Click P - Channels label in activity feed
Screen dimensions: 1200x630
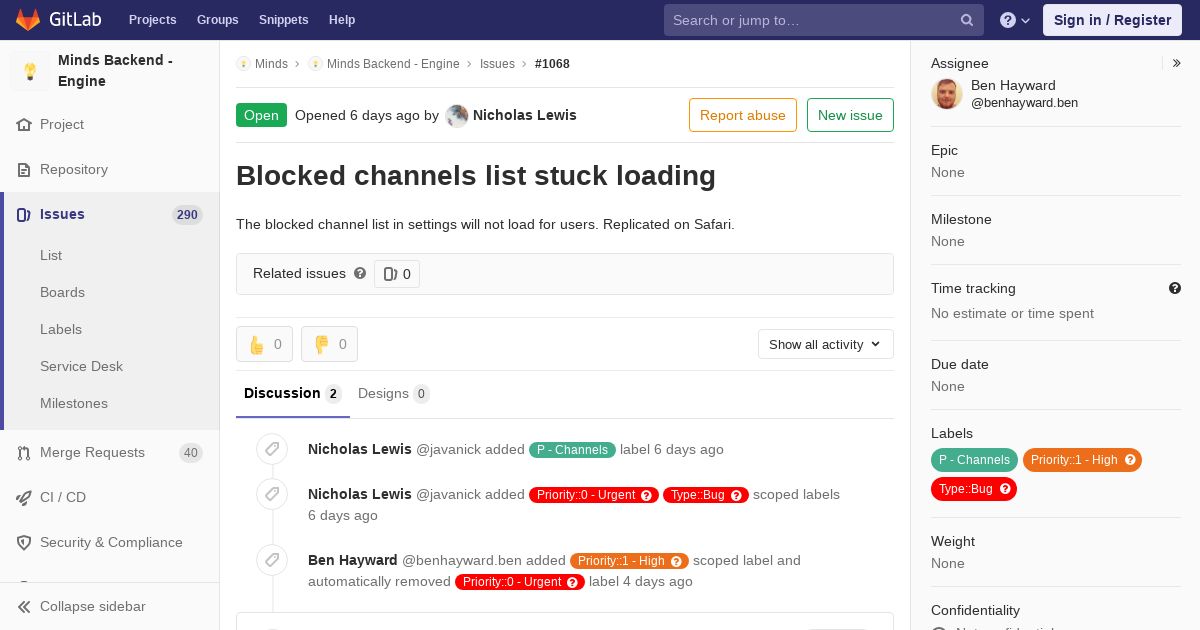tap(573, 450)
